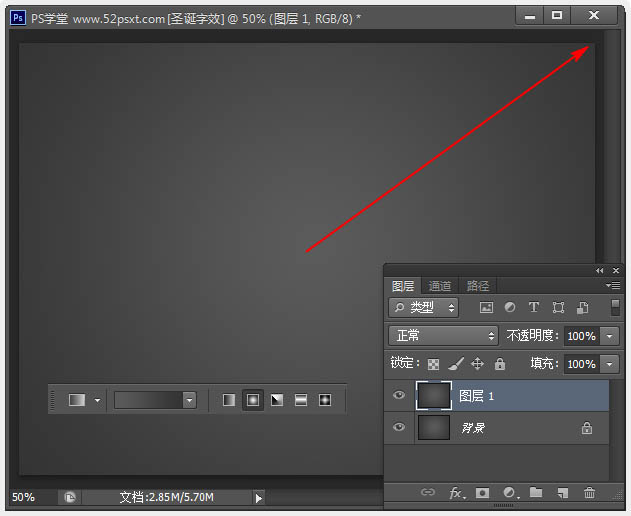
Task: Click the gradient tool preset icon
Action: pyautogui.click(x=77, y=400)
